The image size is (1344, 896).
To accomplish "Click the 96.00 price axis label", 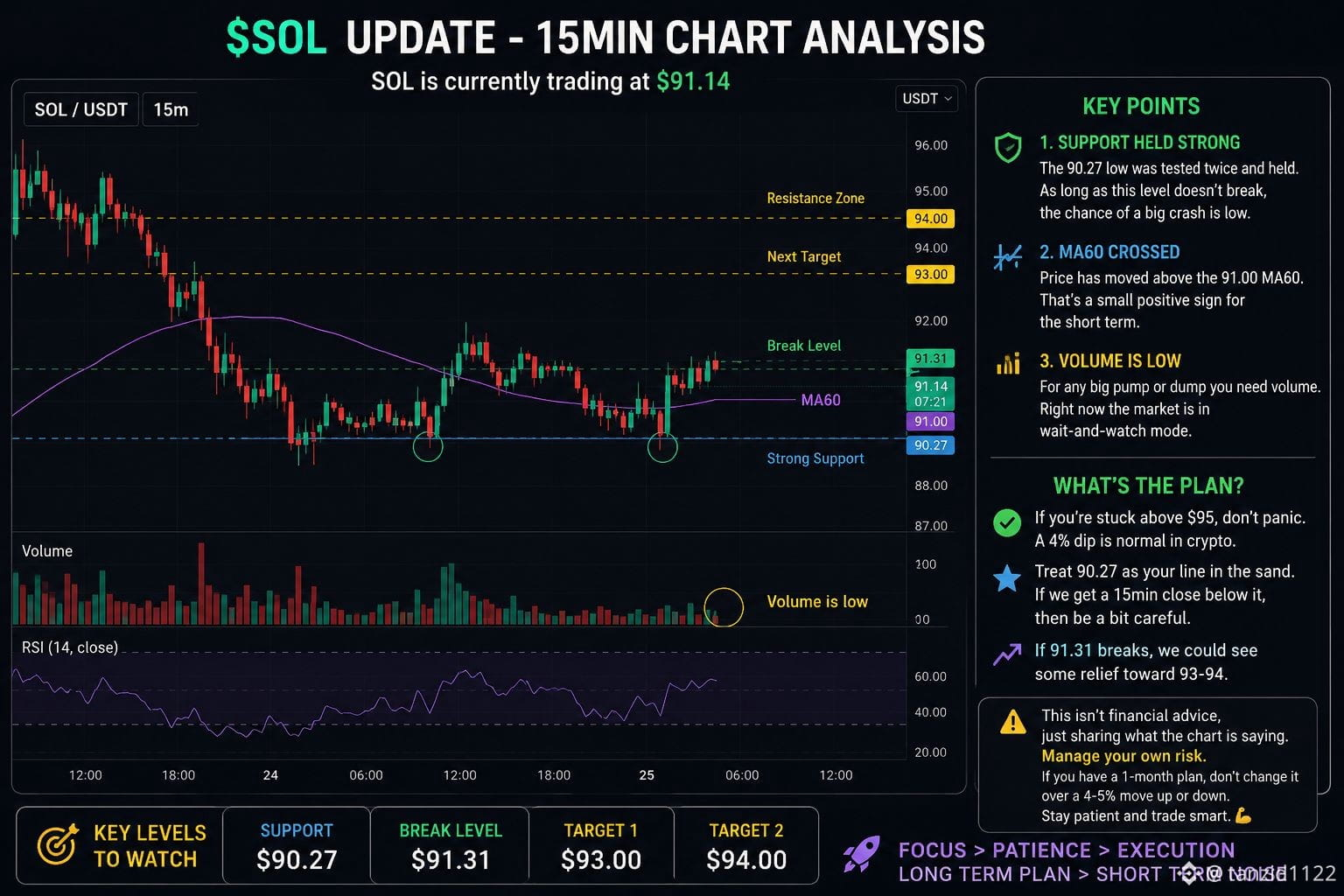I will tap(931, 145).
